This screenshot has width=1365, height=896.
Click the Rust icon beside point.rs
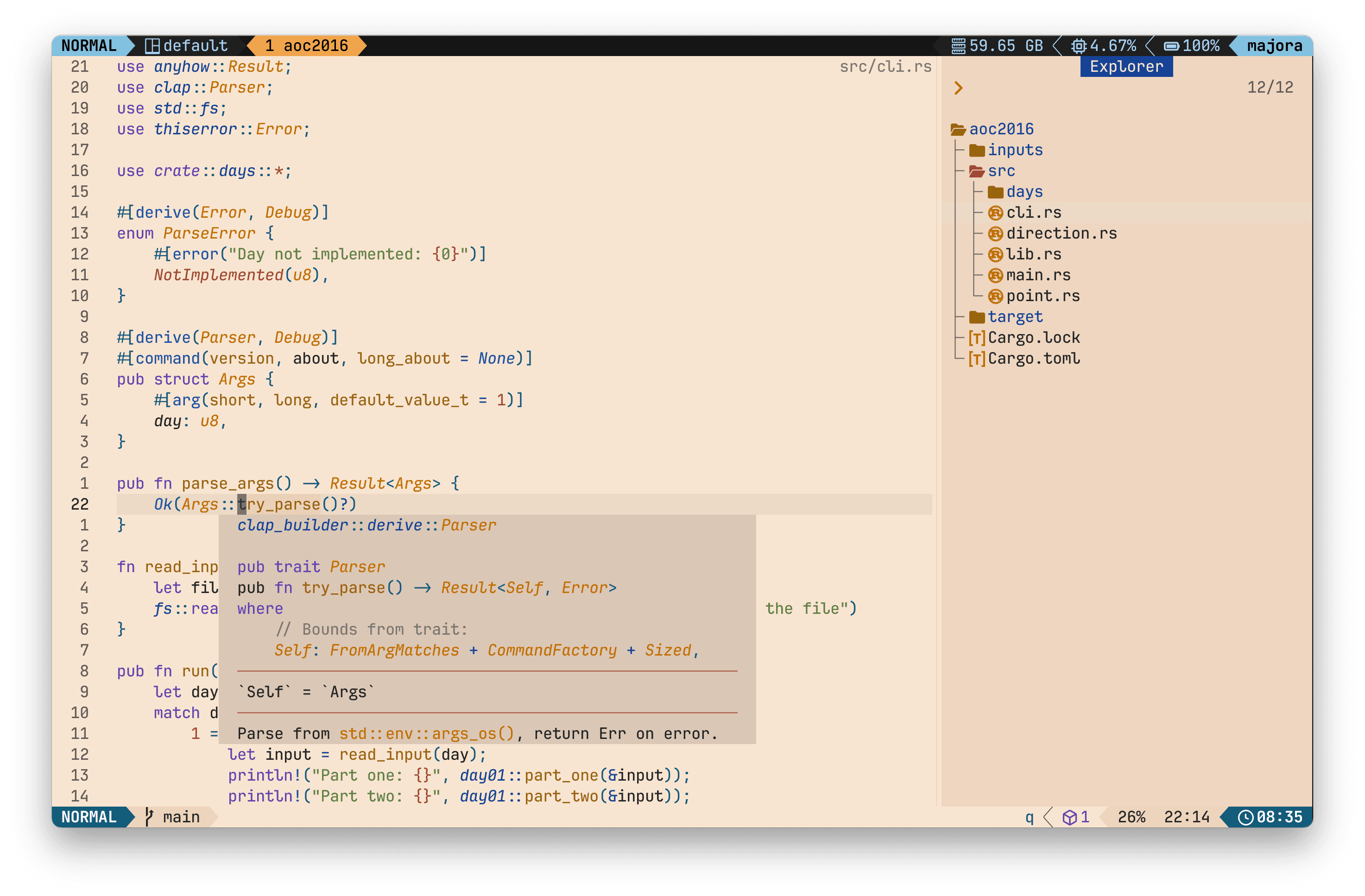[x=996, y=296]
